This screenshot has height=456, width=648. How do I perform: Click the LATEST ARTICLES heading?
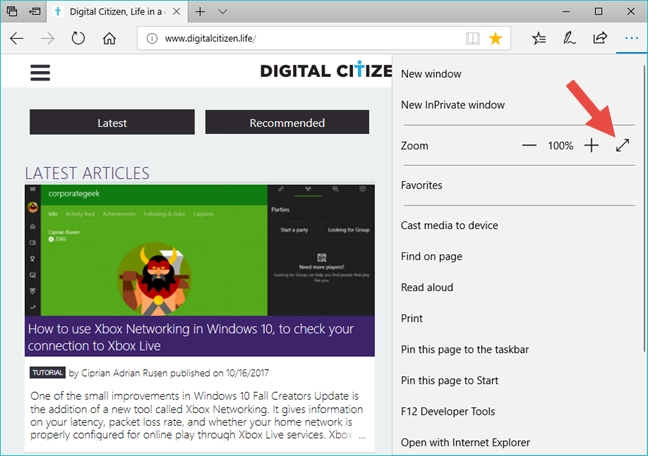pyautogui.click(x=87, y=173)
